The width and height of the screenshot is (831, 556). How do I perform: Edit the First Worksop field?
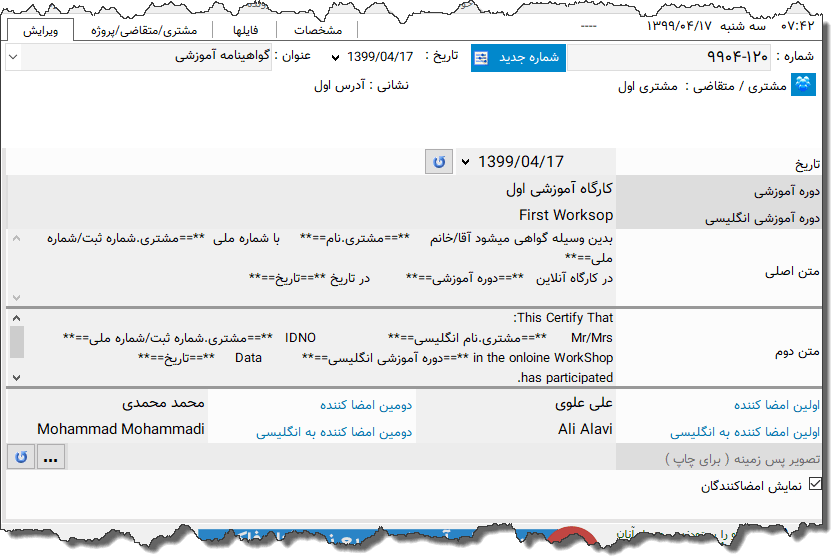tap(311, 215)
